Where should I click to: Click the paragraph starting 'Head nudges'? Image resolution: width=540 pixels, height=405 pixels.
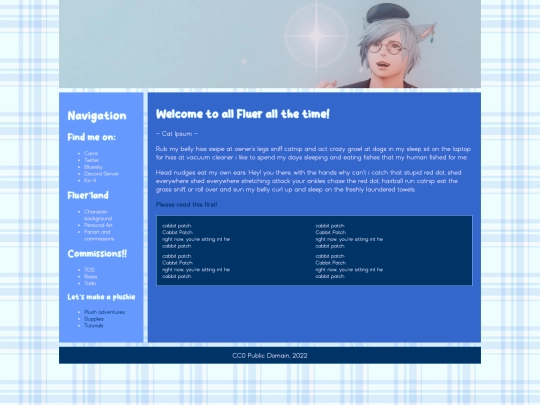pyautogui.click(x=308, y=181)
